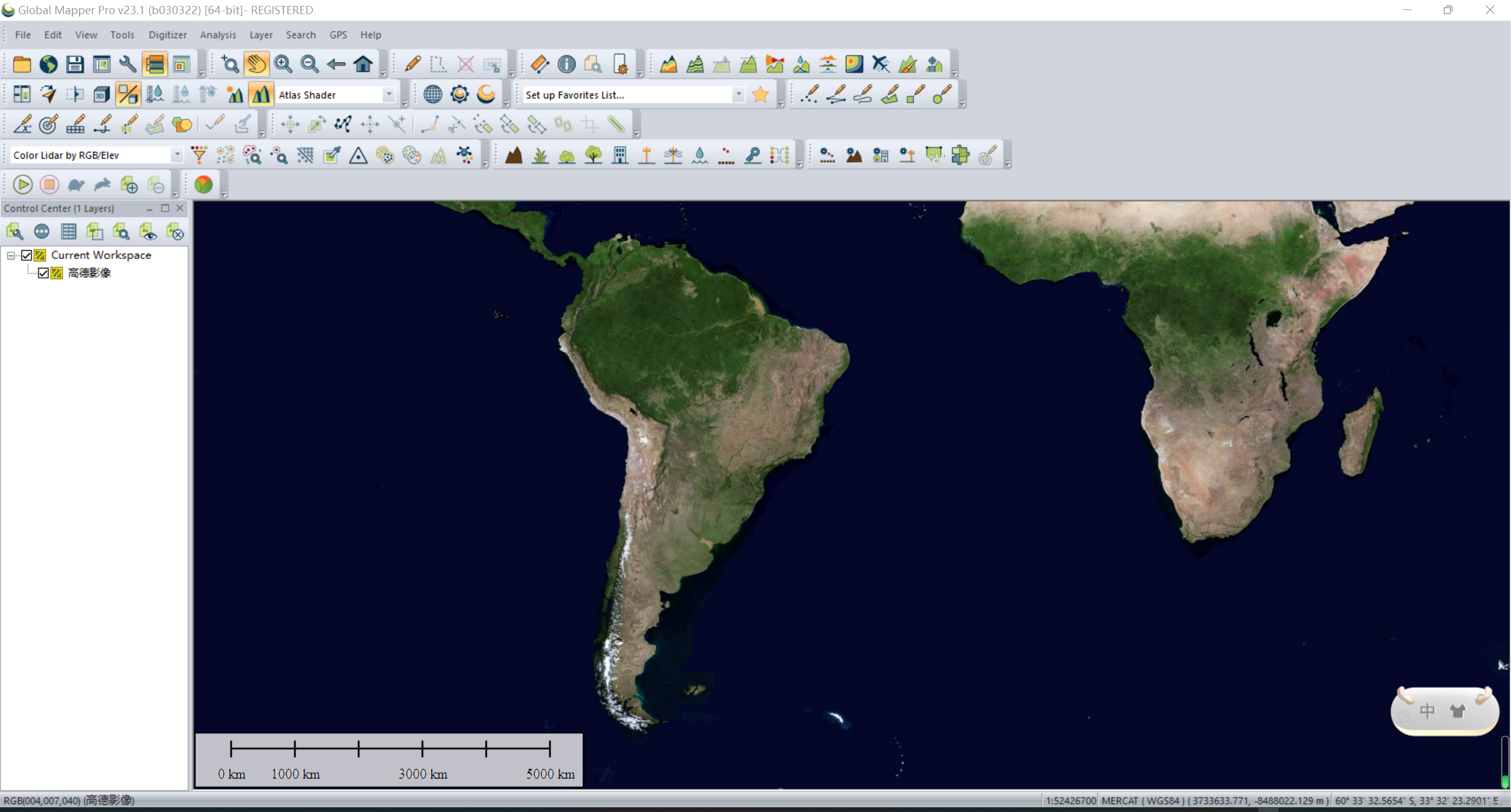Toggle hill shading toolbar button
Screen dimensions: 1511x812
point(261,94)
